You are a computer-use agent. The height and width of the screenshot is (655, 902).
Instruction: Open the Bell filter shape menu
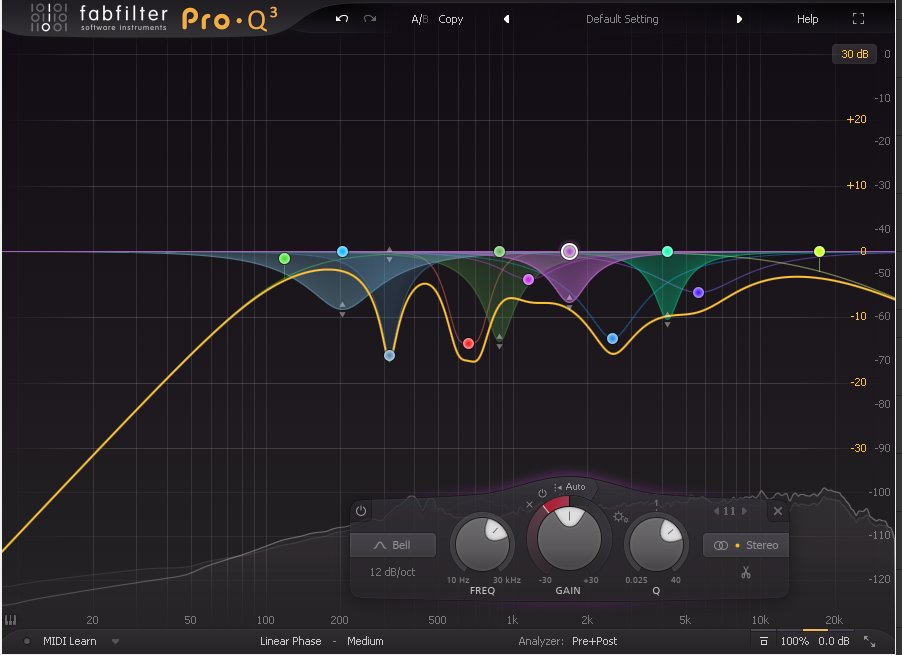tap(393, 545)
